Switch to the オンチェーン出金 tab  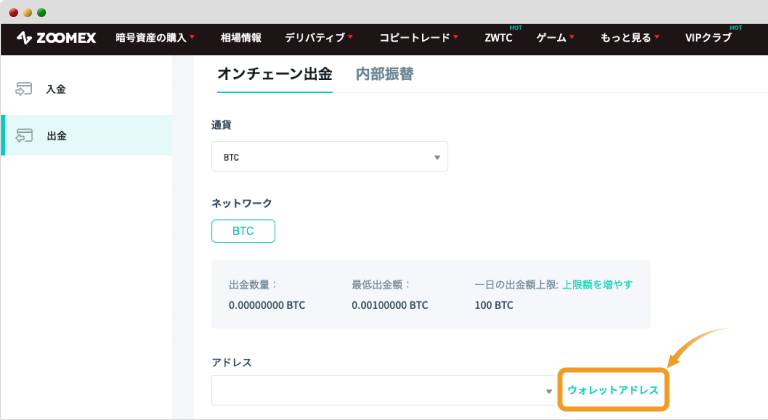tap(273, 73)
